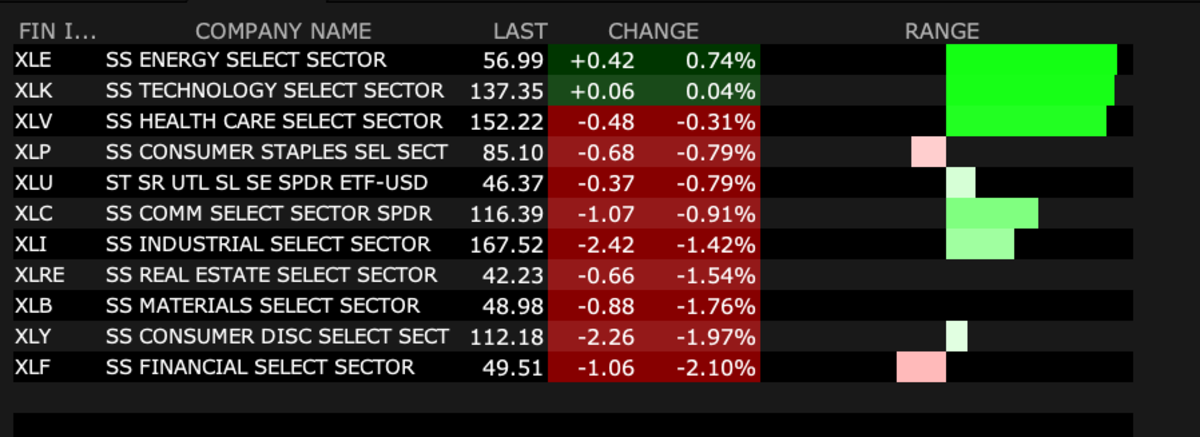Select SS HEALTH CARE SELECT SECTOR name

pos(273,122)
